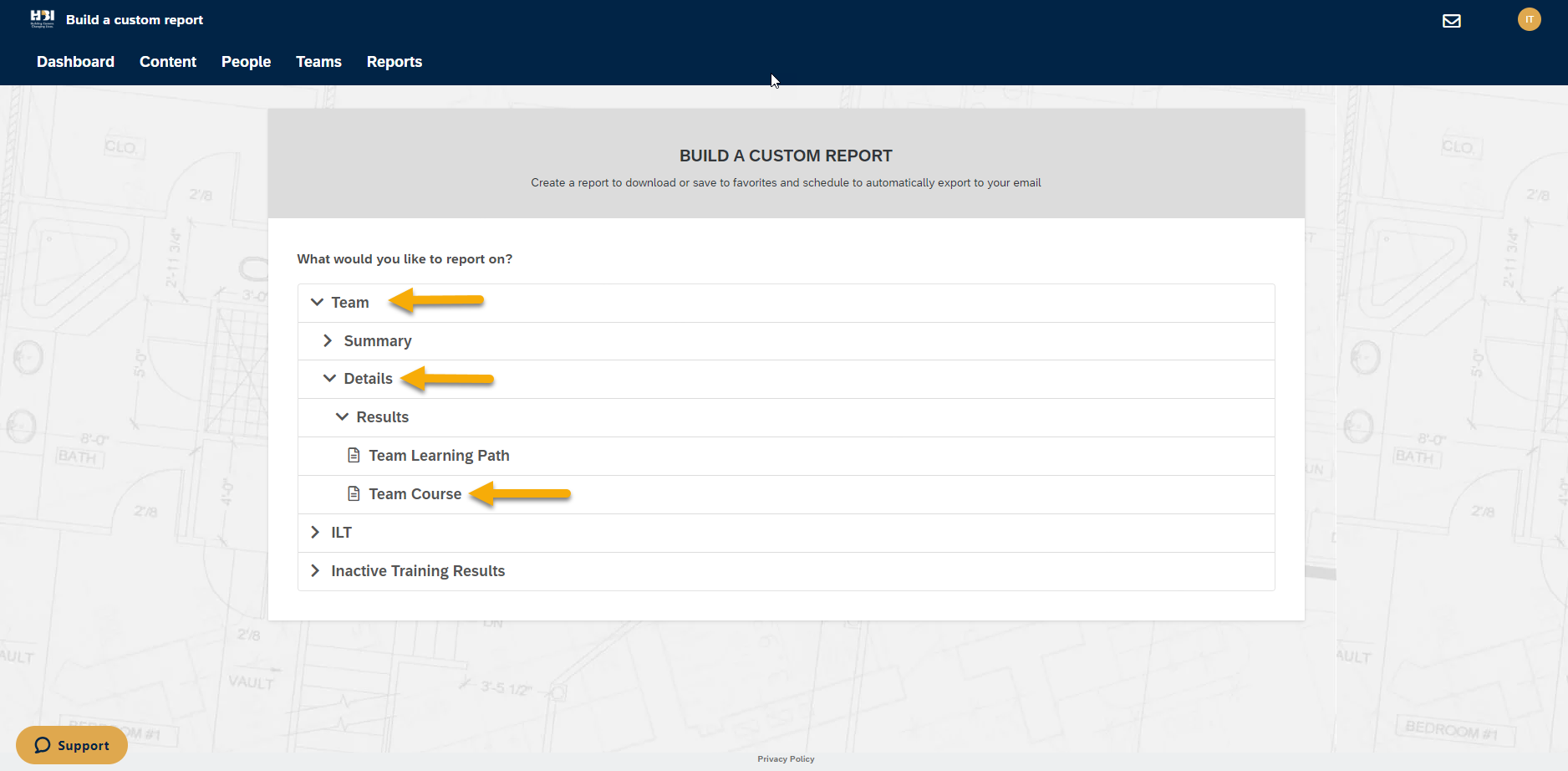Open the Teams menu item
The width and height of the screenshot is (1568, 771).
click(318, 62)
